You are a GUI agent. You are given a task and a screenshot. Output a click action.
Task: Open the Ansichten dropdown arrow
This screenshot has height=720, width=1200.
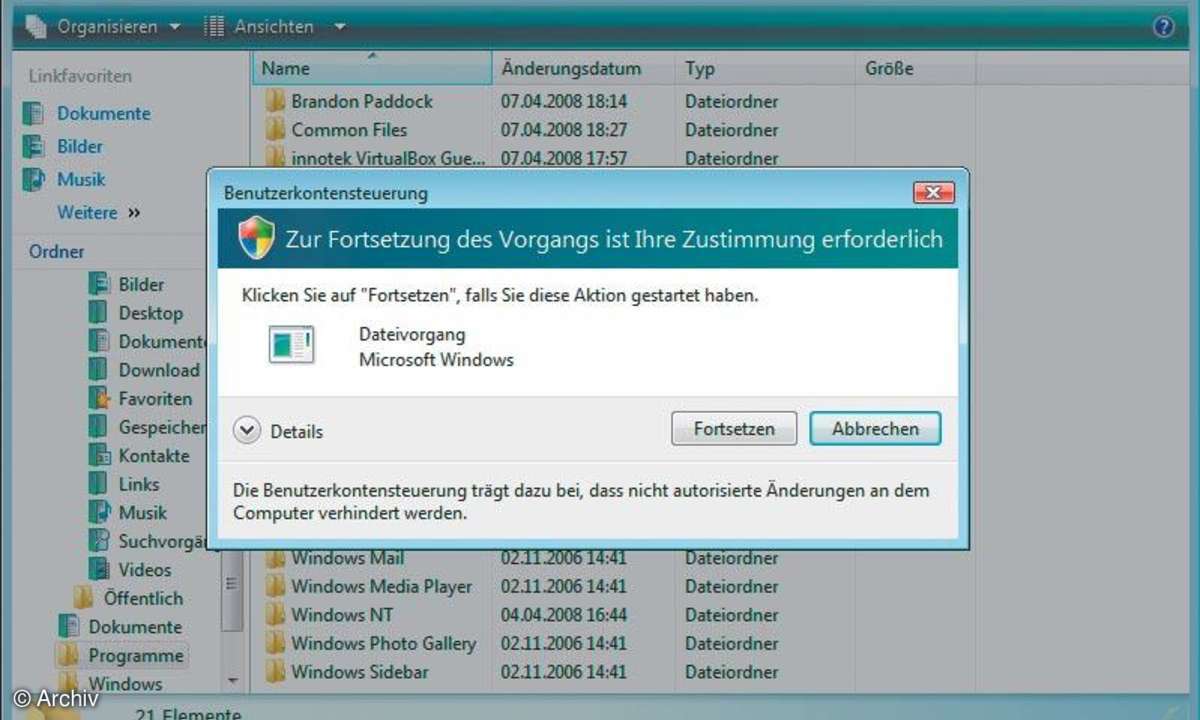pyautogui.click(x=340, y=27)
